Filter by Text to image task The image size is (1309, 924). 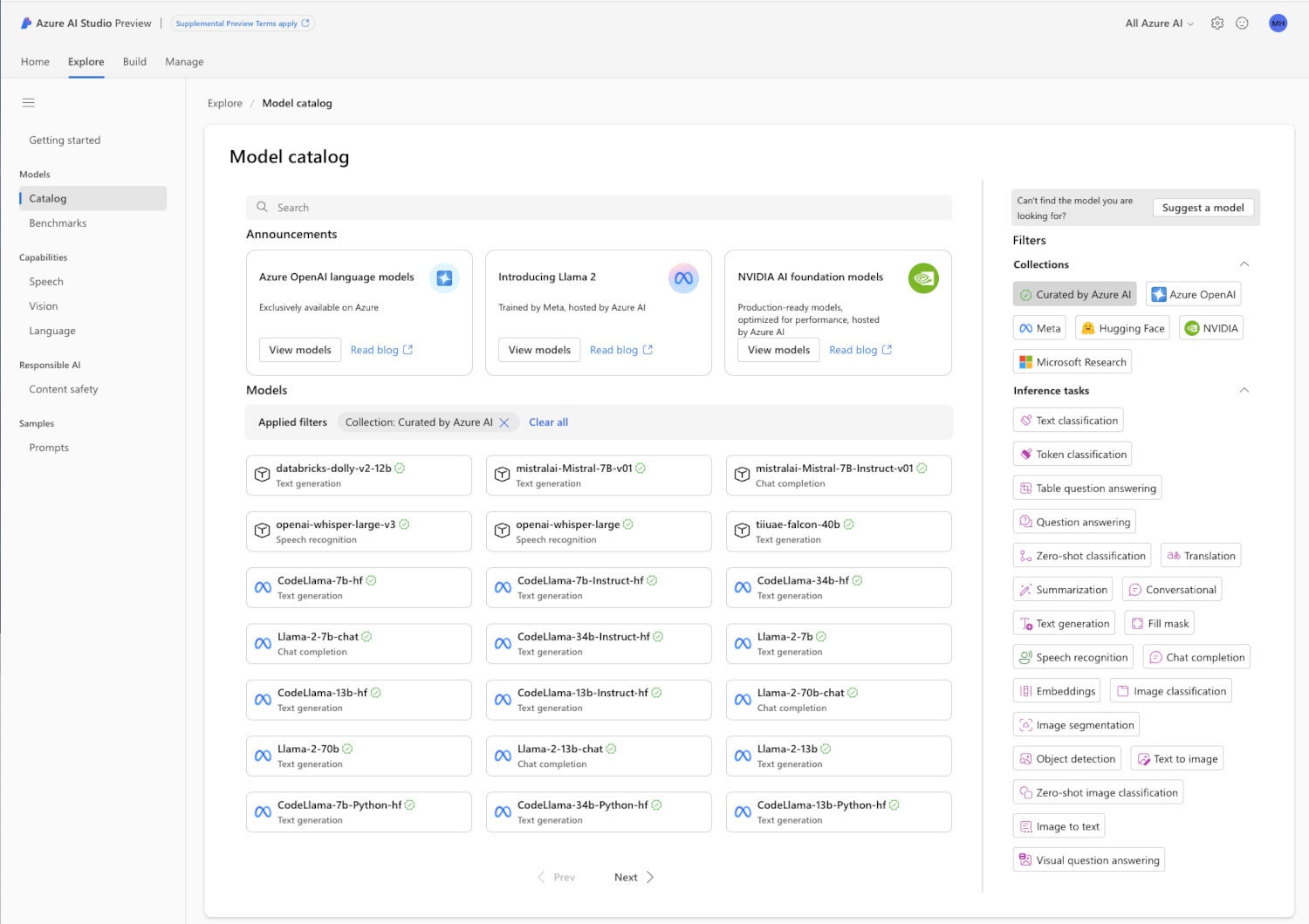click(x=1176, y=759)
